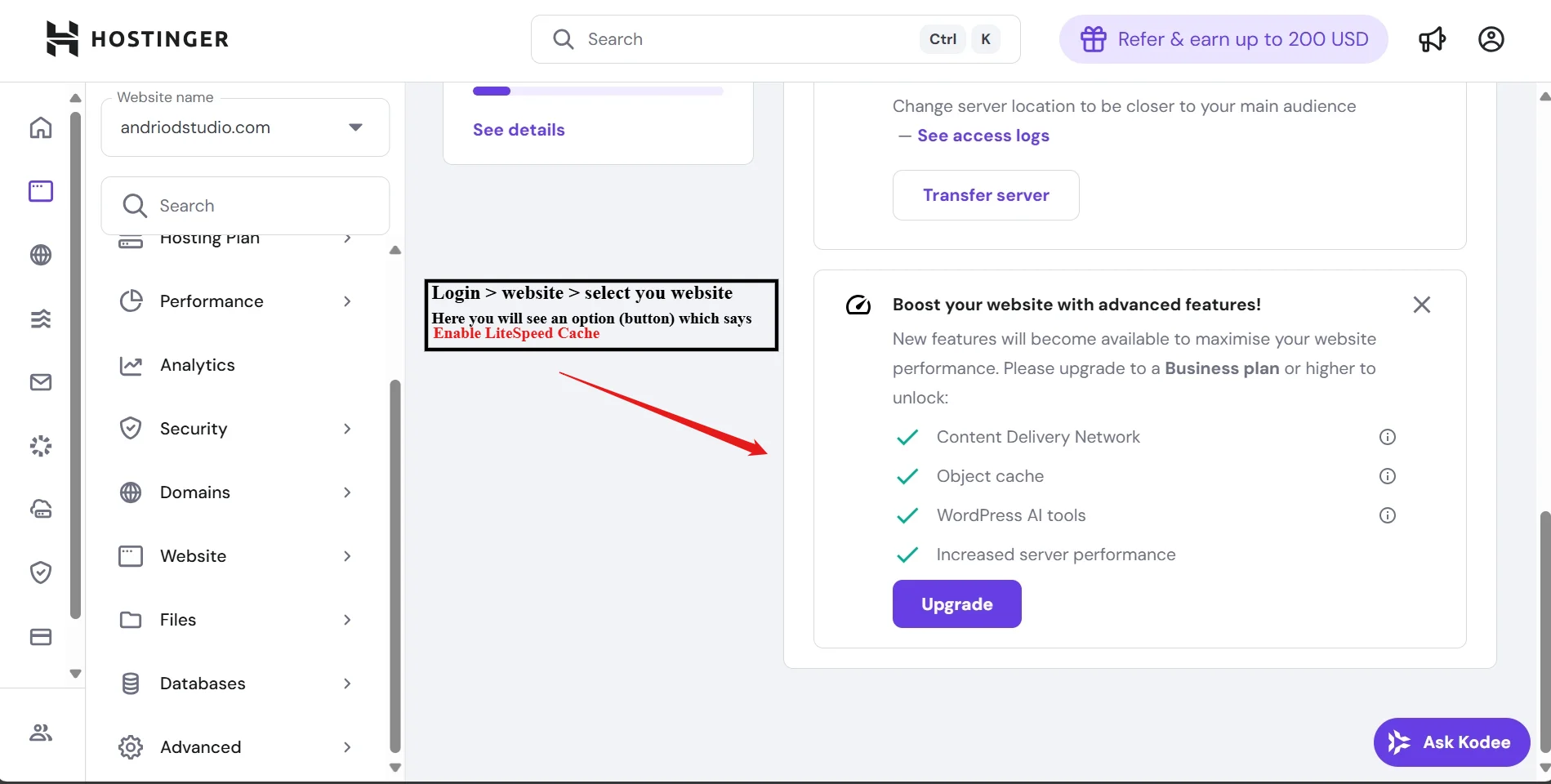Open Analytics in the sidebar menu
This screenshot has width=1551, height=784.
pyautogui.click(x=198, y=365)
